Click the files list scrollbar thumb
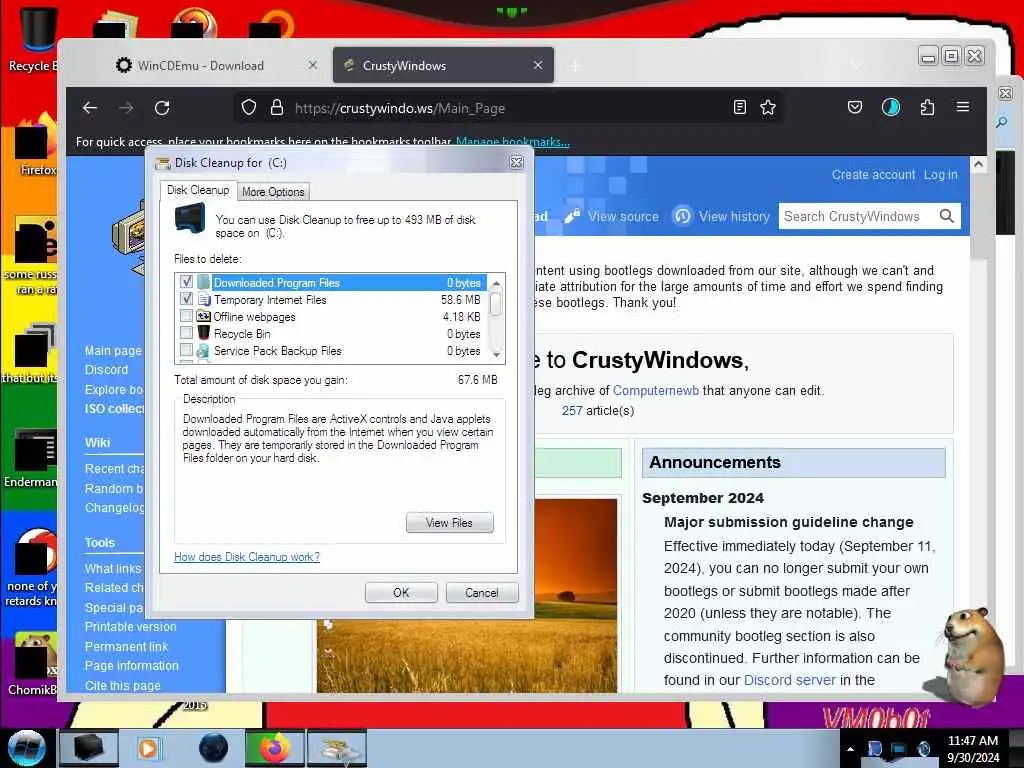 tap(496, 304)
